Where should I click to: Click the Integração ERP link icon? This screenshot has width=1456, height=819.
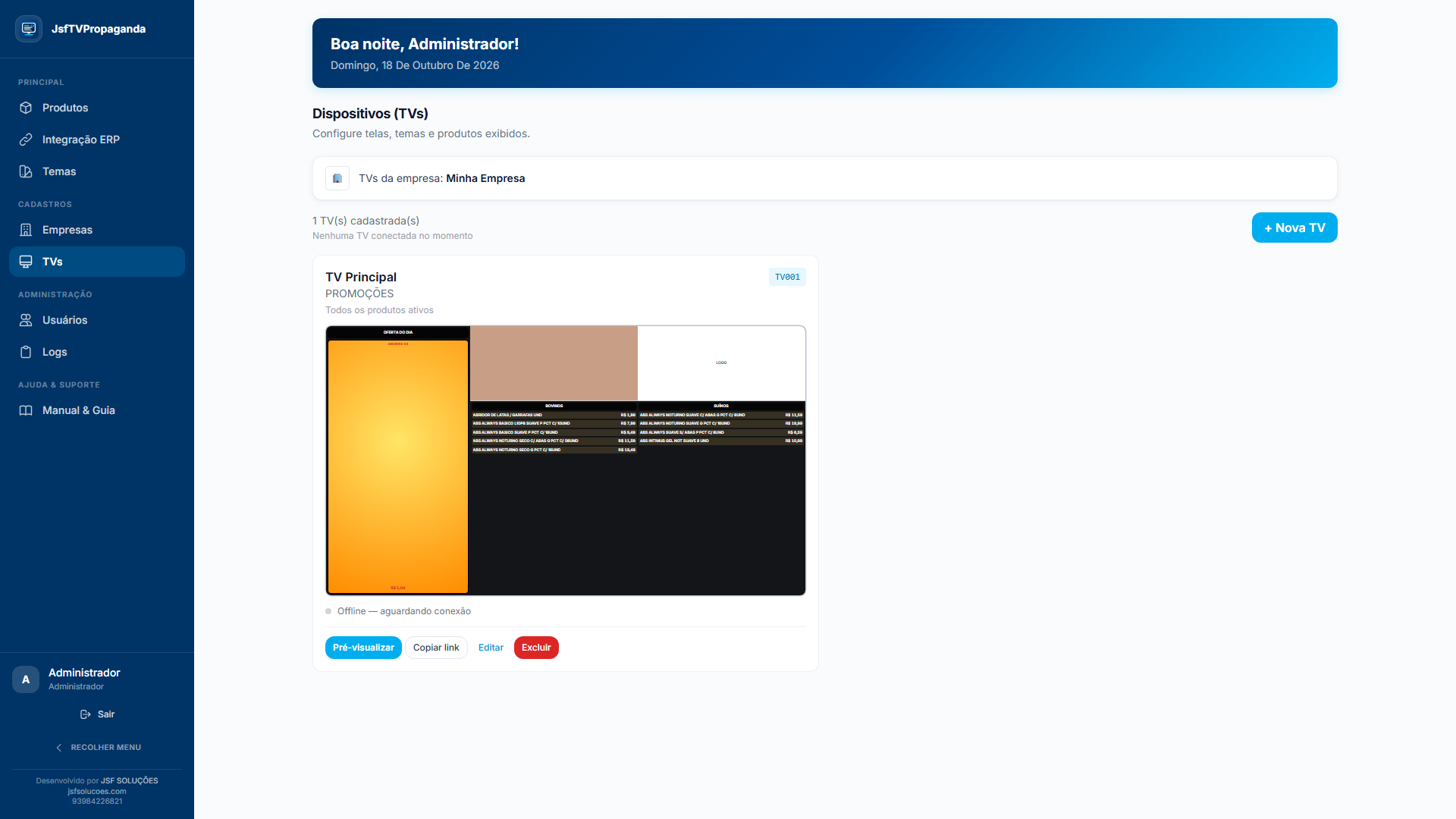tap(26, 140)
